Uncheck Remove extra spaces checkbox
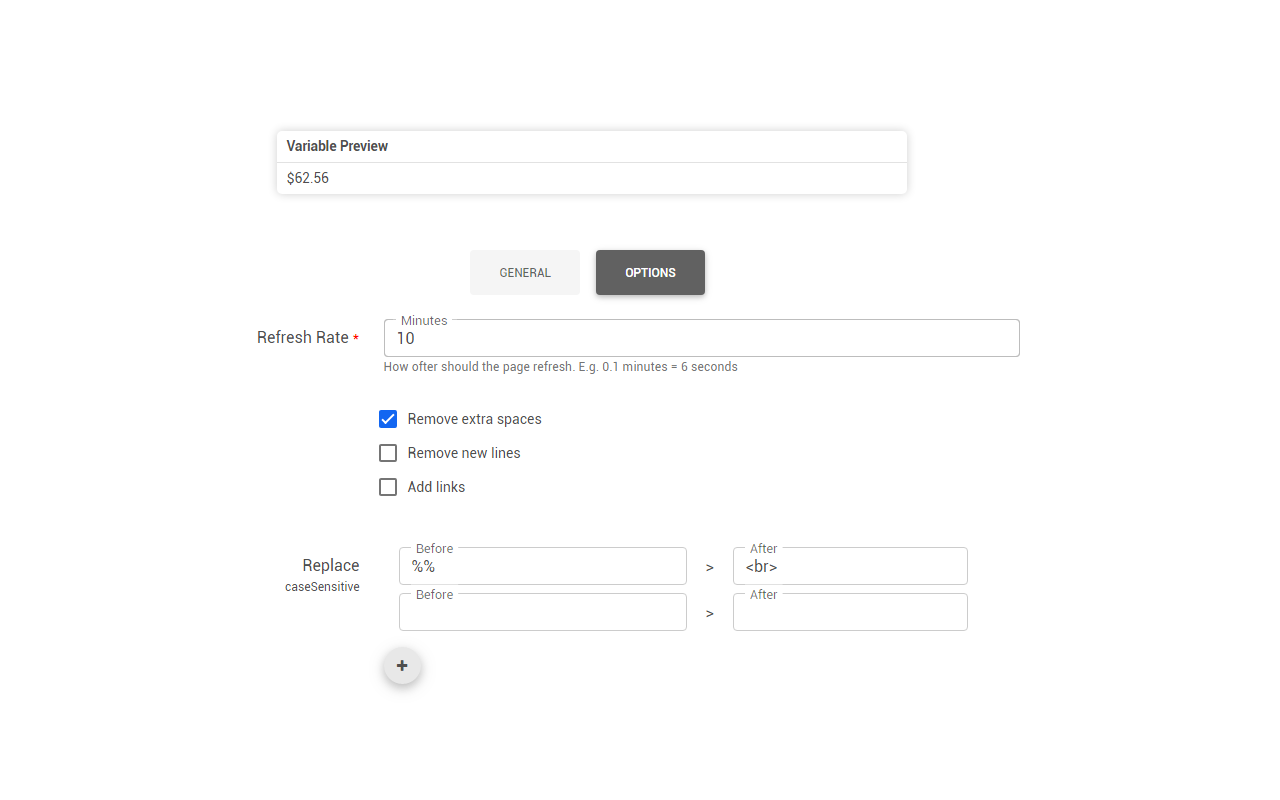Viewport: 1280px width, 800px height. coord(388,419)
